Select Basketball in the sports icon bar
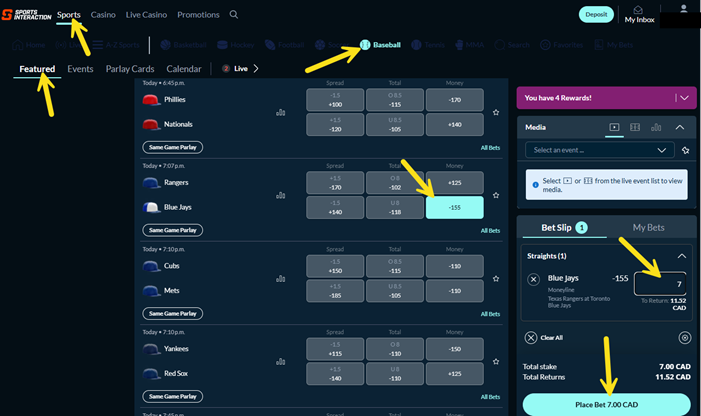This screenshot has width=701, height=416. pyautogui.click(x=183, y=45)
